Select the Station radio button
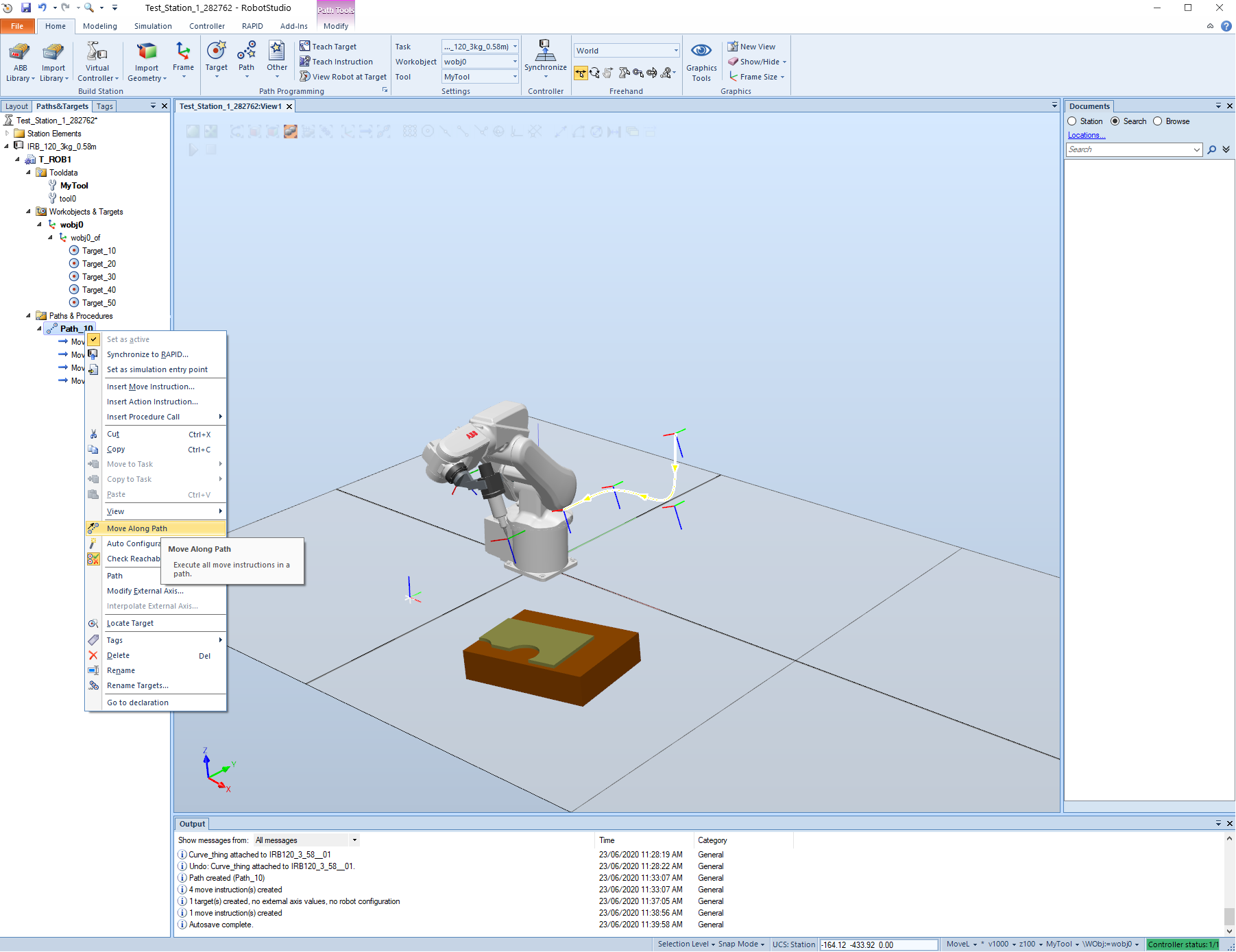The height and width of the screenshot is (952, 1236). pos(1072,121)
